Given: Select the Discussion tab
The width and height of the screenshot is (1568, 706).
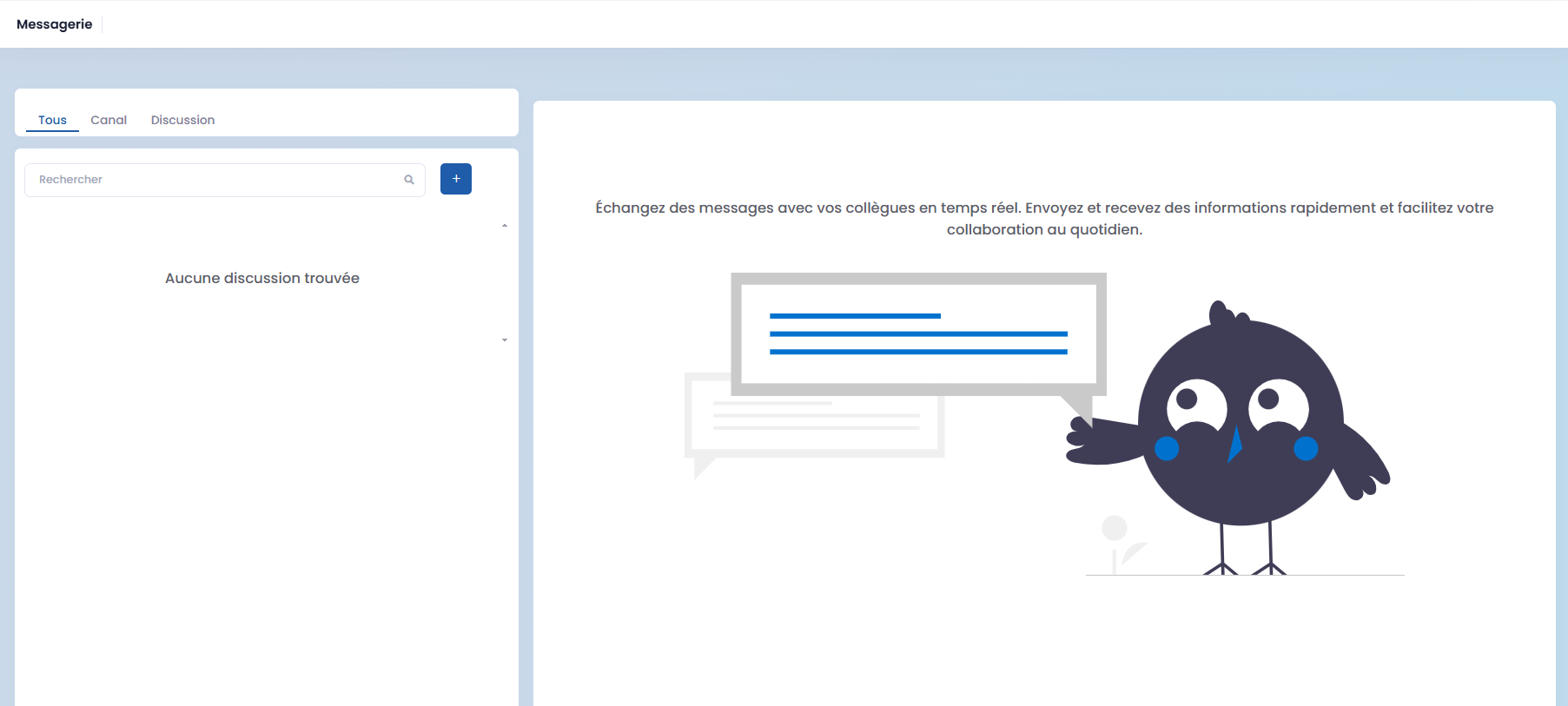Looking at the screenshot, I should pyautogui.click(x=182, y=120).
